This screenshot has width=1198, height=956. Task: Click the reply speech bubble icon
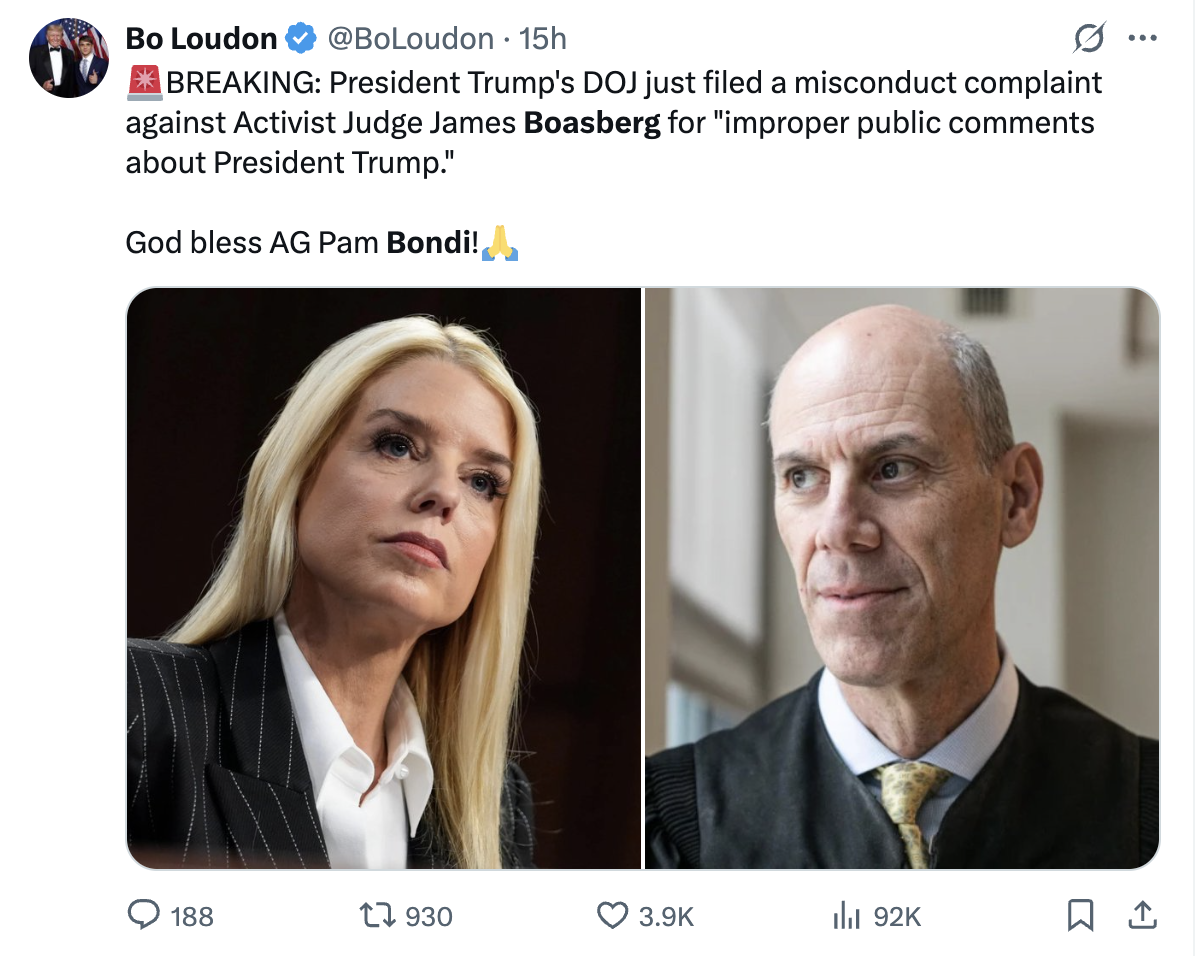[x=145, y=915]
